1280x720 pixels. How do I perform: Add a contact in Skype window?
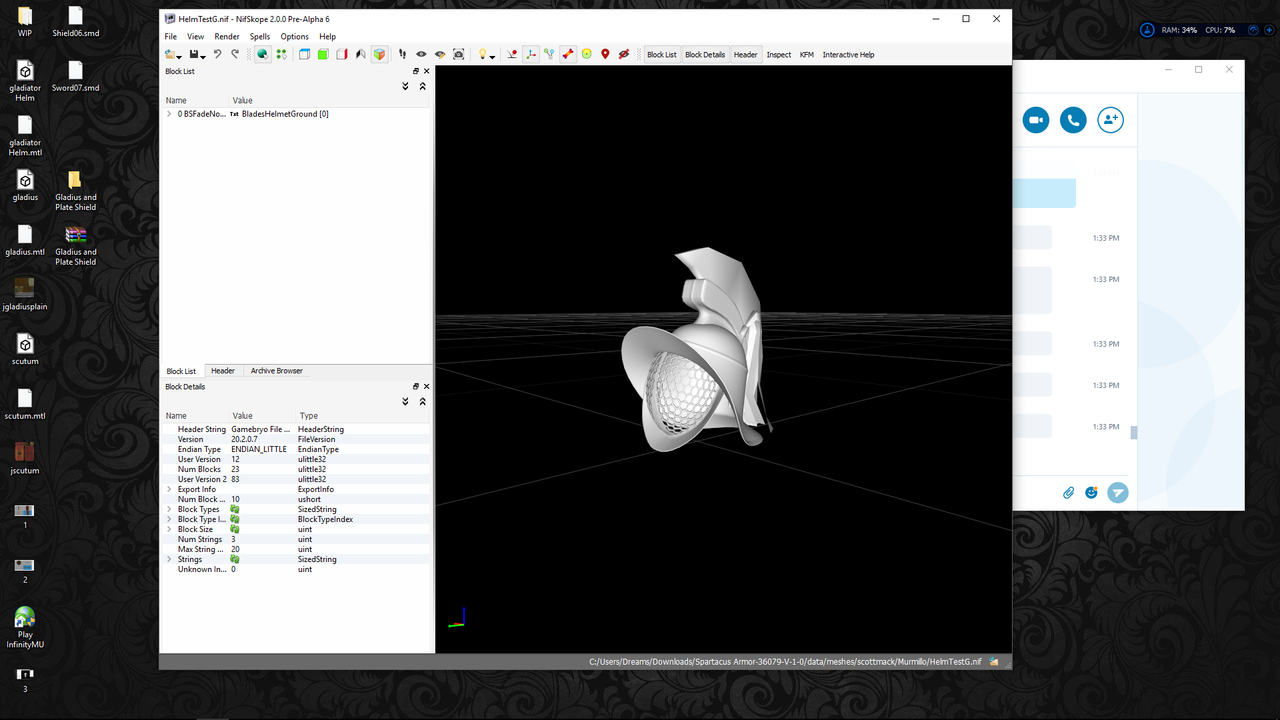point(1110,120)
